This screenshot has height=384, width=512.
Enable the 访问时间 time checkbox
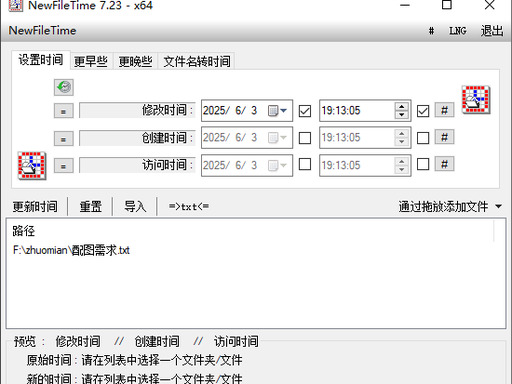click(x=423, y=164)
